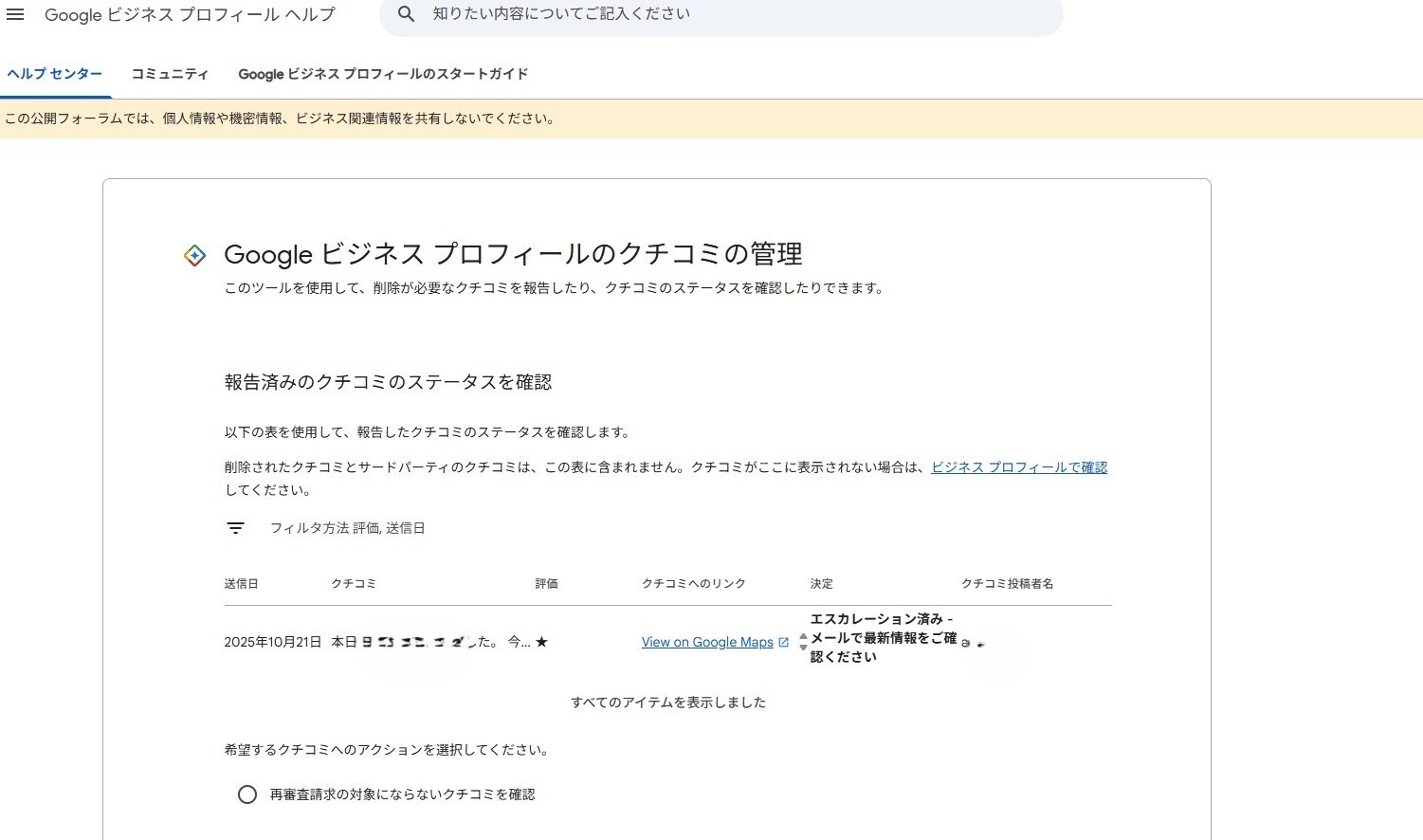The image size is (1423, 840).
Task: Click the 報告済みのクチコミのステータスを確認 heading
Action: pyautogui.click(x=388, y=382)
